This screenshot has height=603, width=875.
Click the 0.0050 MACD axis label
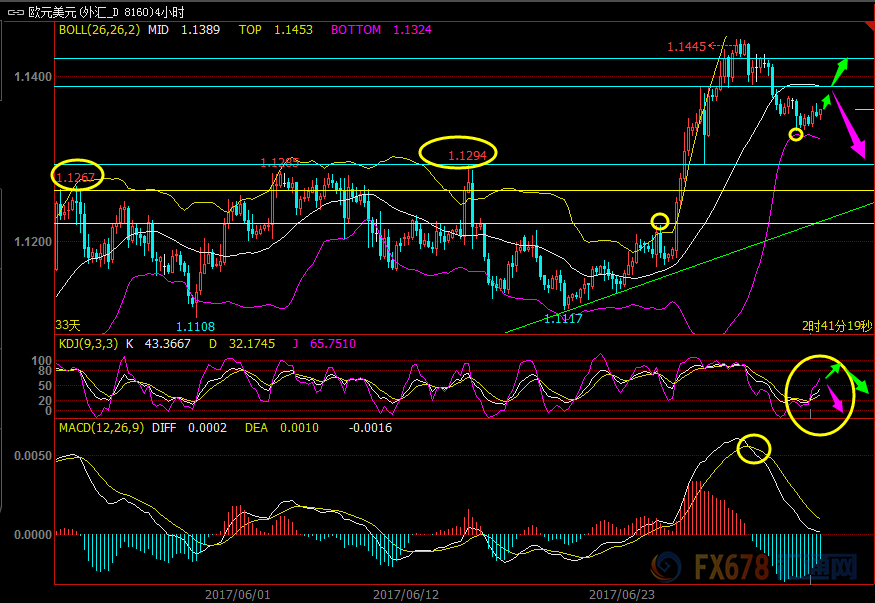[x=33, y=456]
